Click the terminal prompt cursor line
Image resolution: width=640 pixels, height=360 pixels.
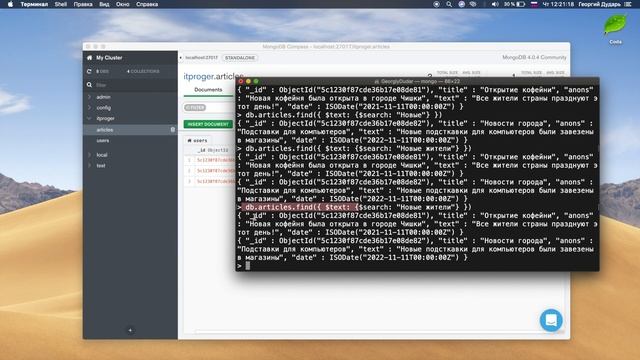[417, 266]
